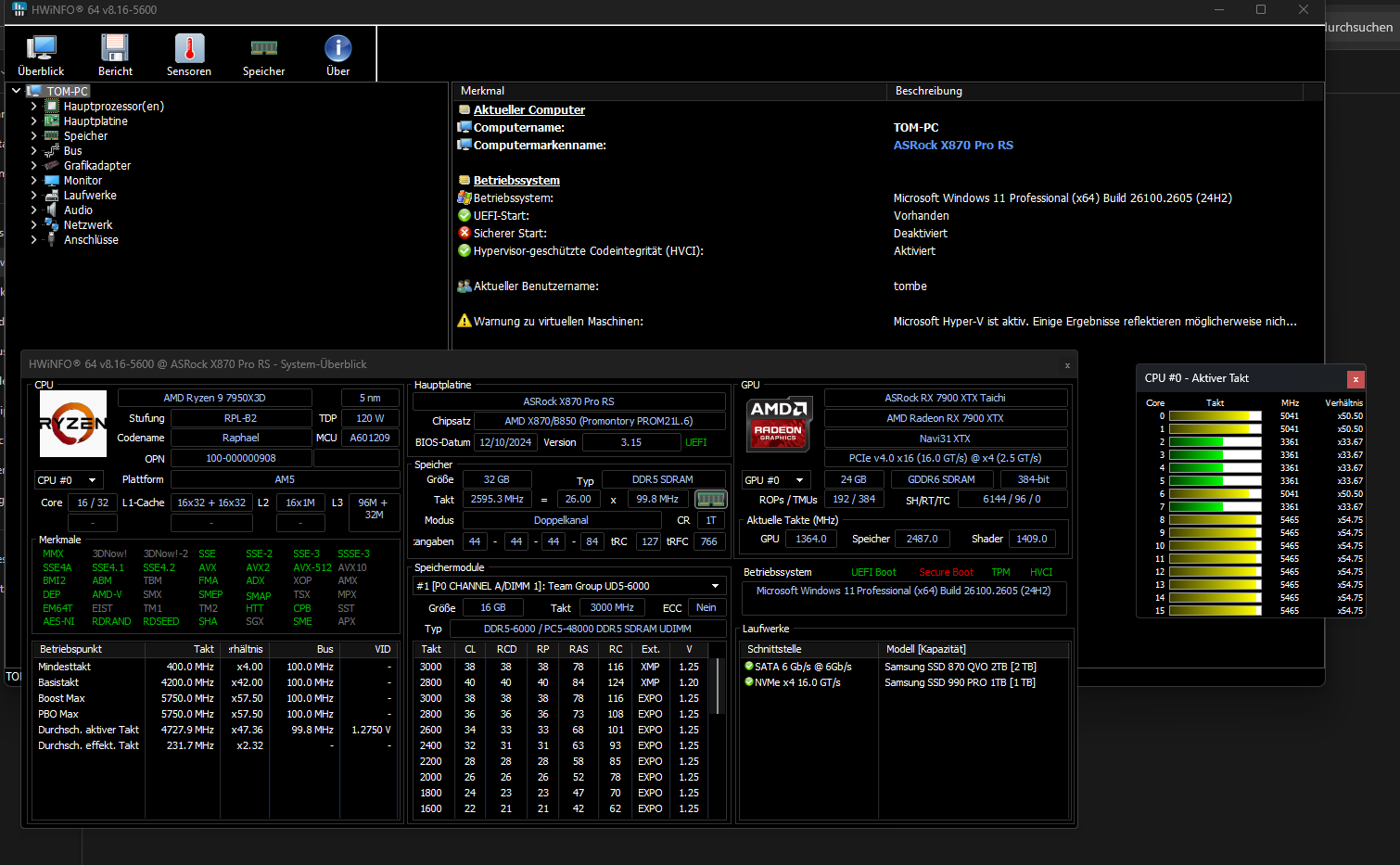Select Laufwerke in the tree

click(90, 195)
